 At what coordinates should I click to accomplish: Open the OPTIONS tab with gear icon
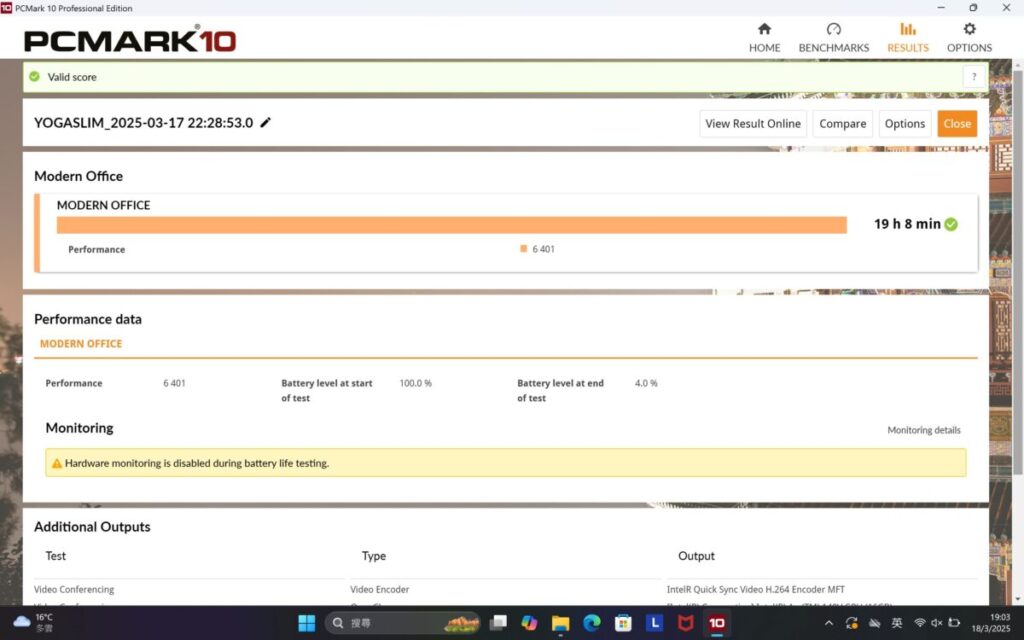tap(969, 37)
